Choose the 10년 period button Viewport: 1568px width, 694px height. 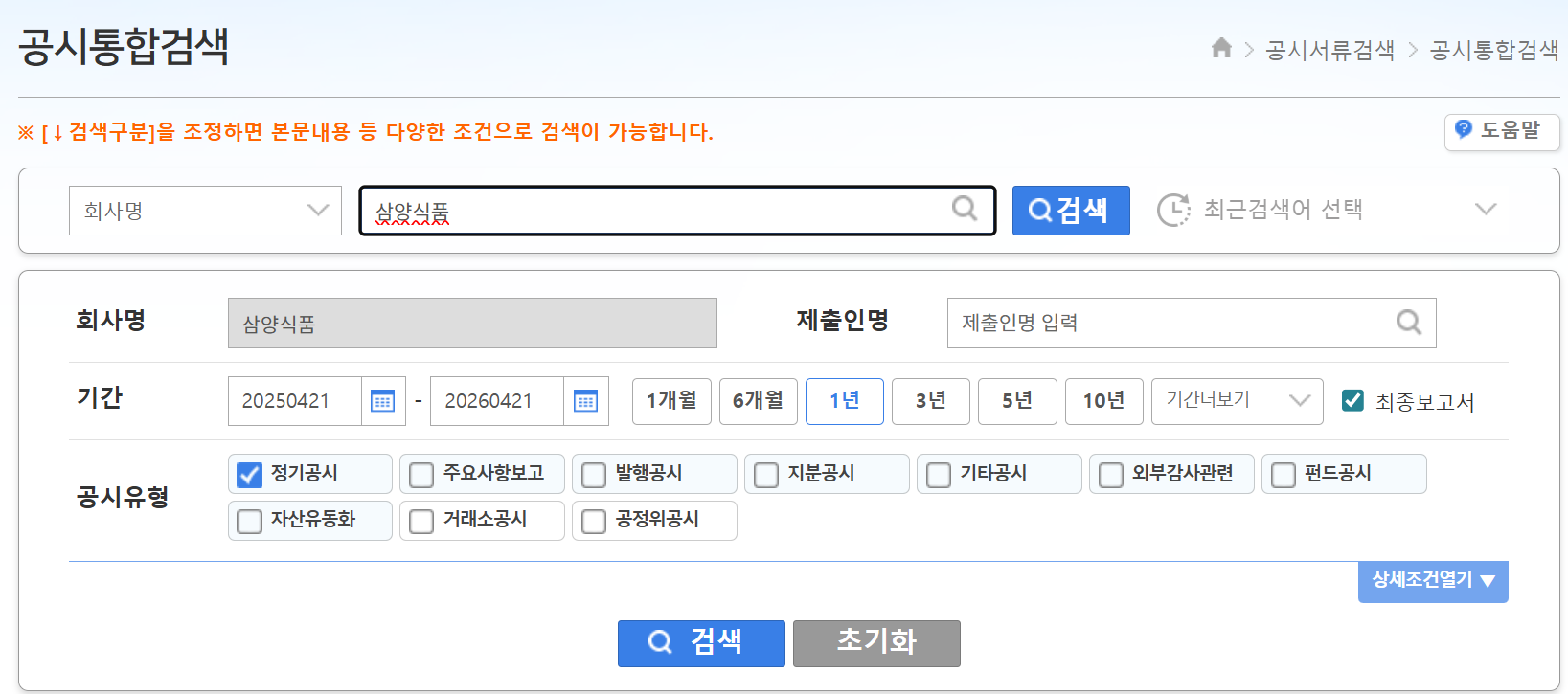coord(1104,401)
